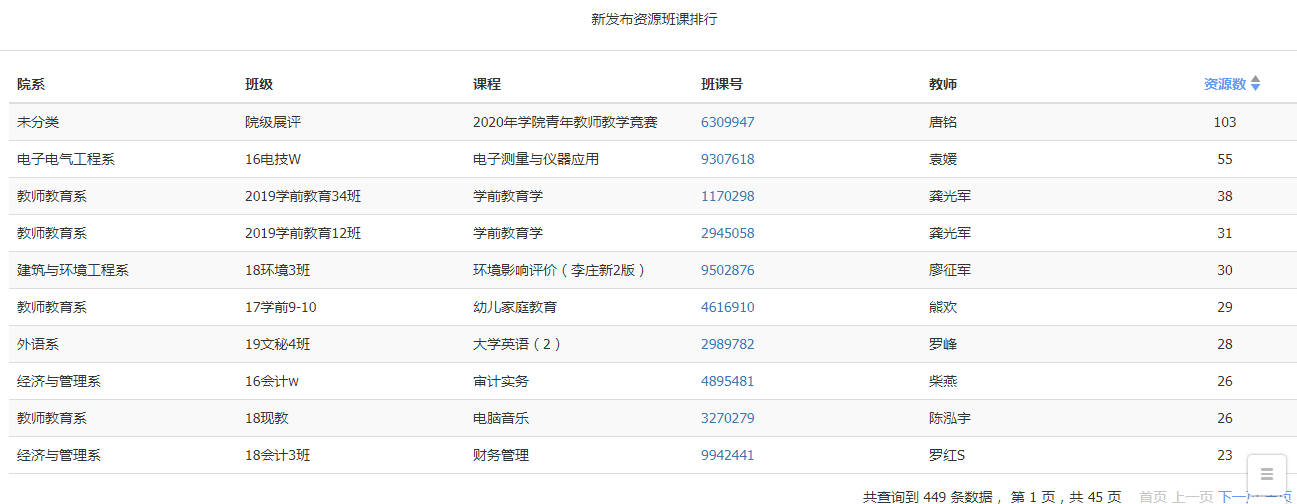
Task: Open class-course number 9307618
Action: click(x=728, y=159)
